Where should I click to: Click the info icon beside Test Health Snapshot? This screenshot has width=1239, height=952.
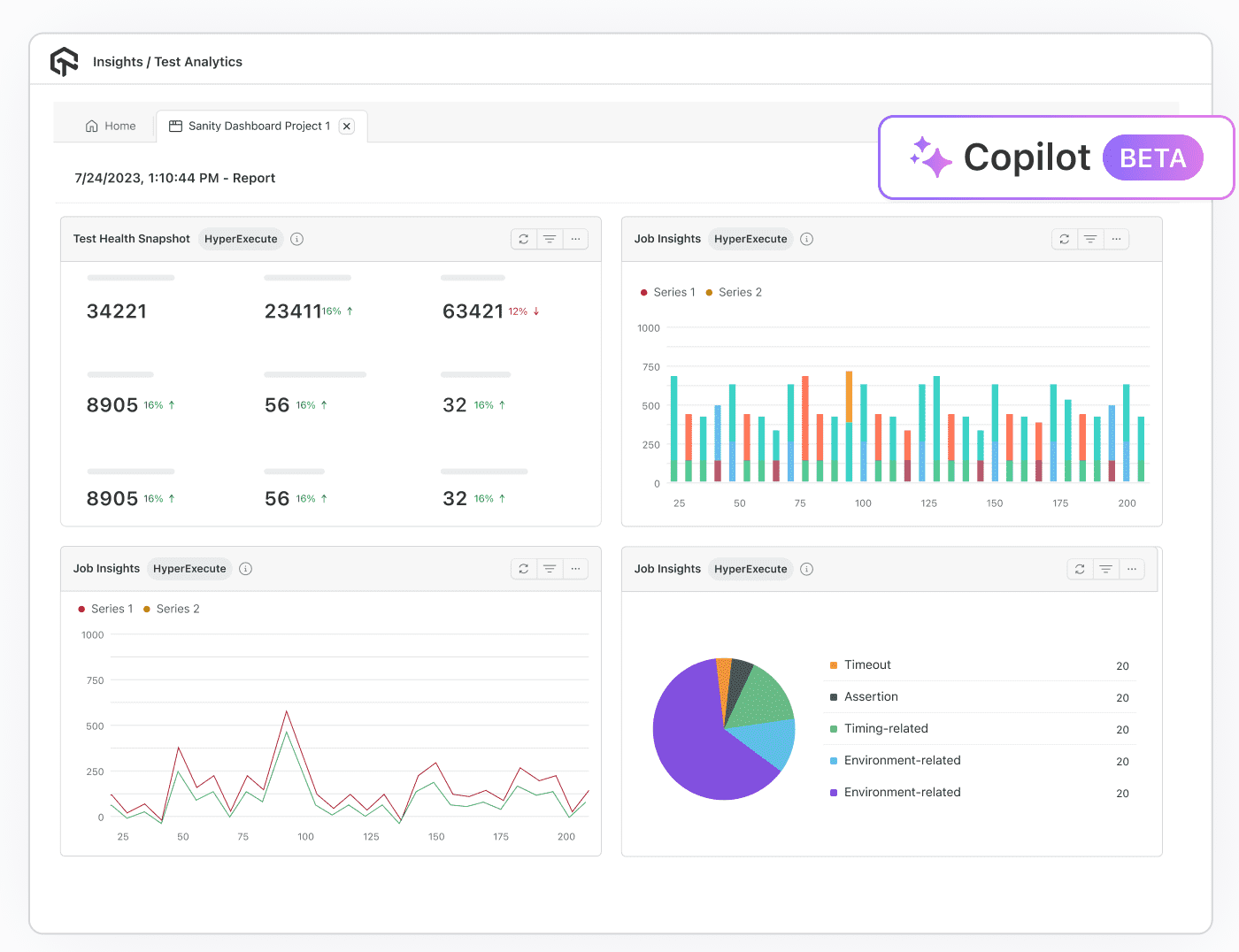(296, 239)
